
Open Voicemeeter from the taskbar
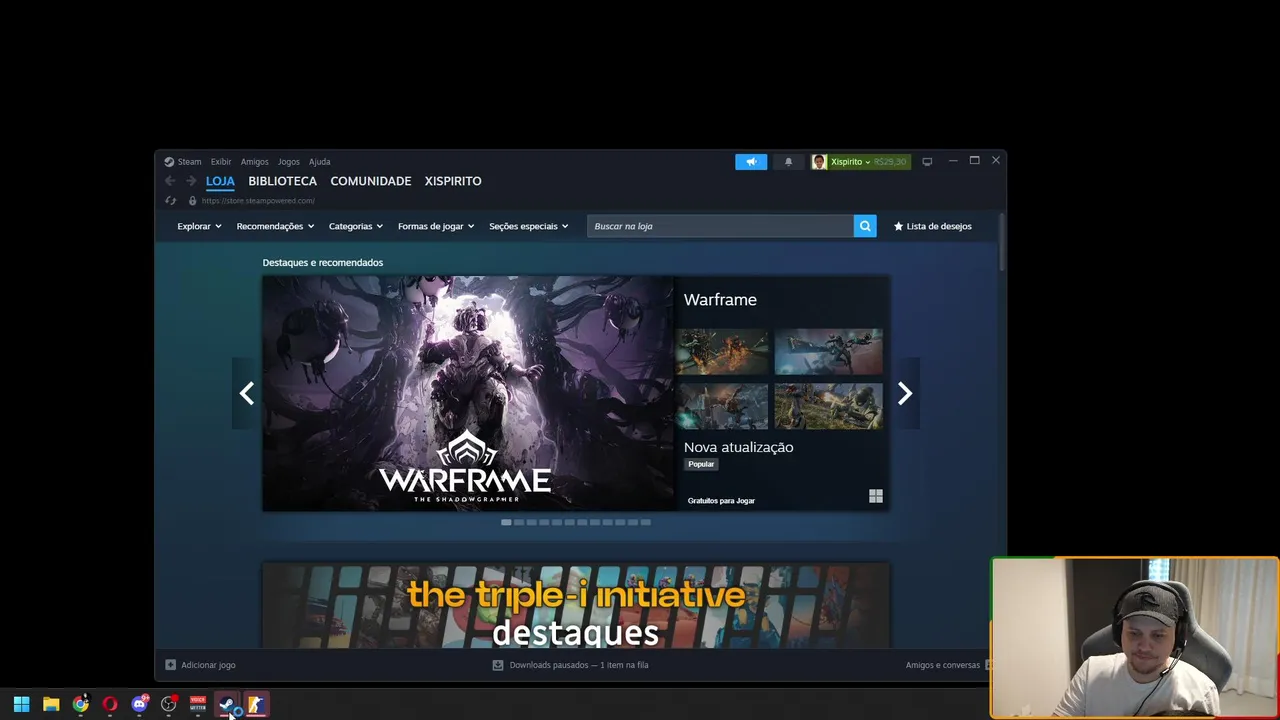(x=198, y=704)
